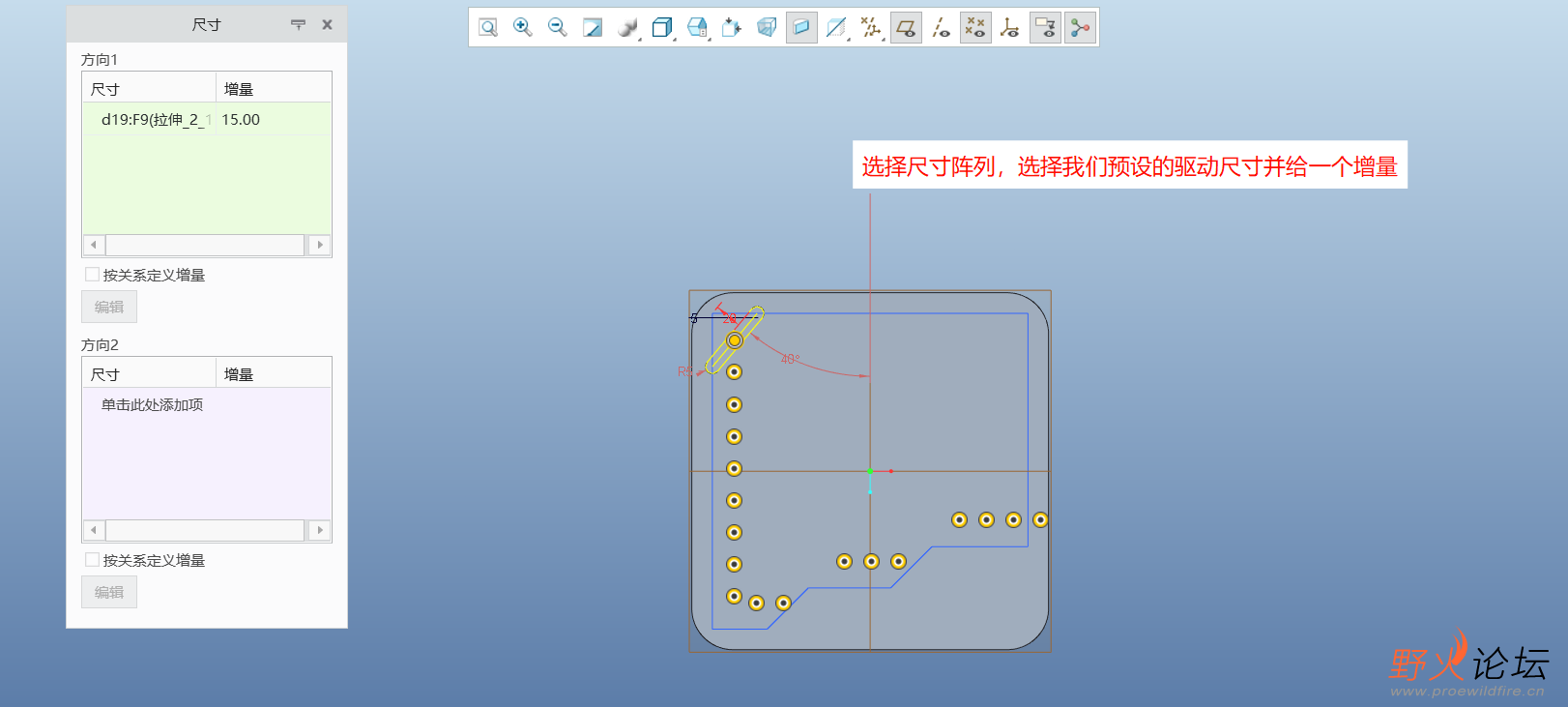Image resolution: width=1568 pixels, height=707 pixels.
Task: Open the display style cube icon
Action: point(662,28)
